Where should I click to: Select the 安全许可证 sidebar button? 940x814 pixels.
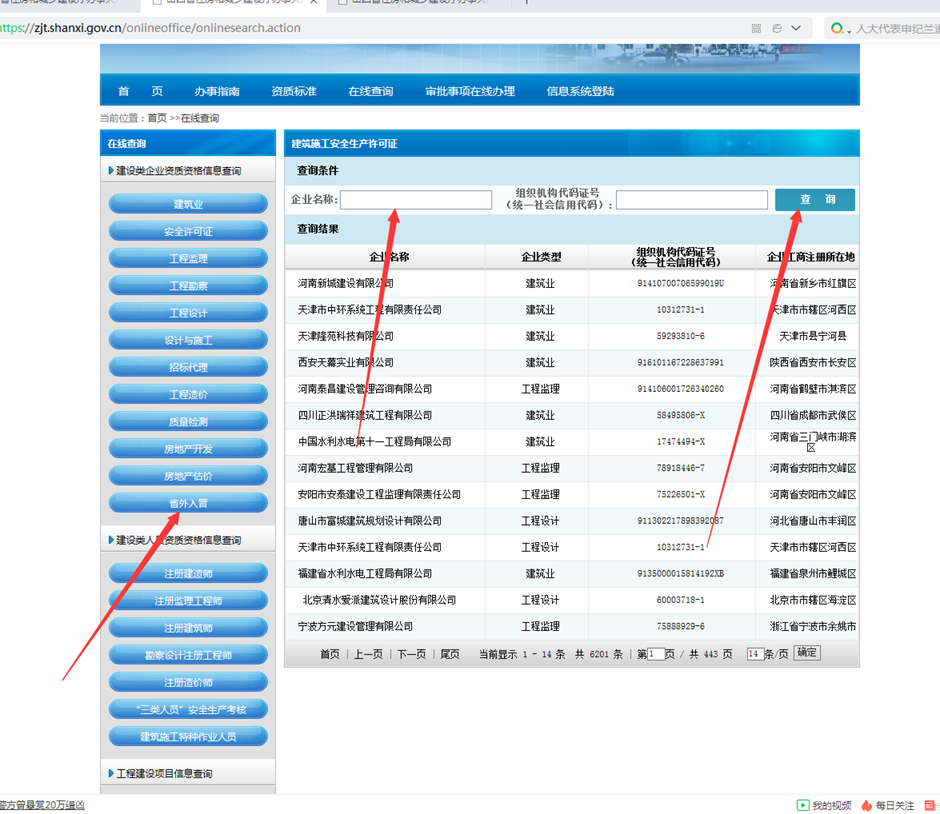(x=188, y=231)
